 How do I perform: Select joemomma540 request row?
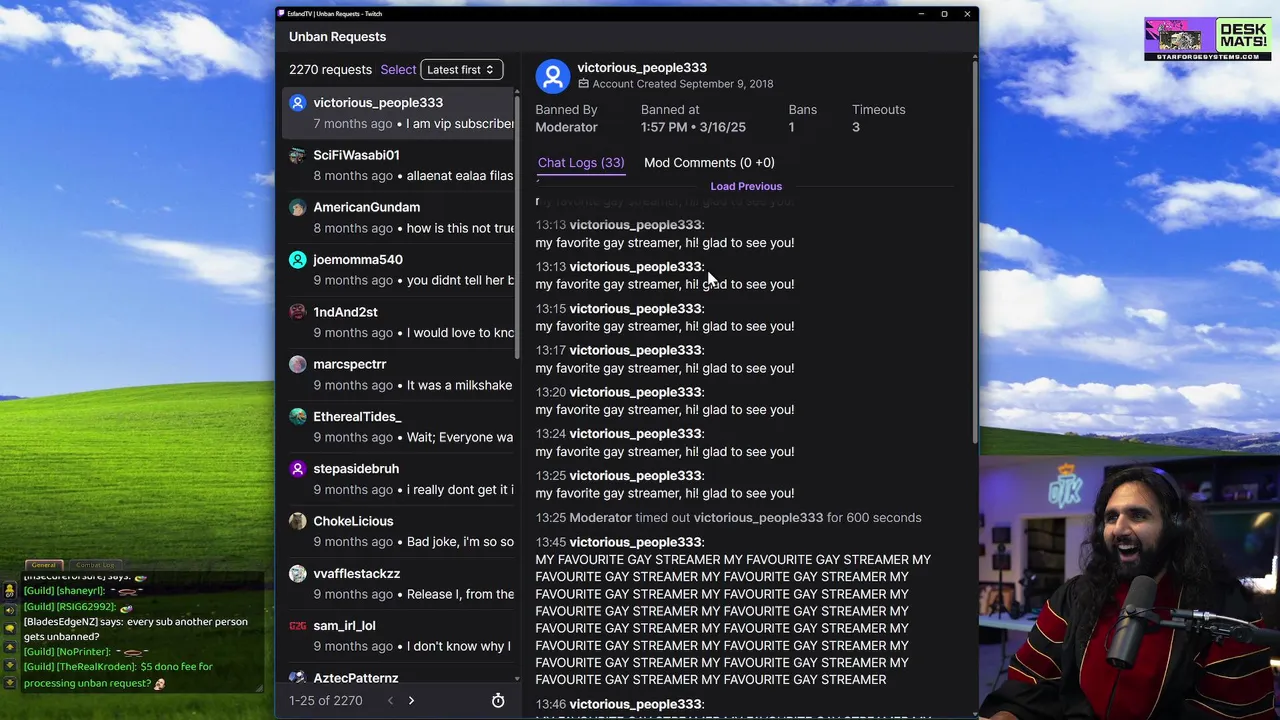[398, 270]
